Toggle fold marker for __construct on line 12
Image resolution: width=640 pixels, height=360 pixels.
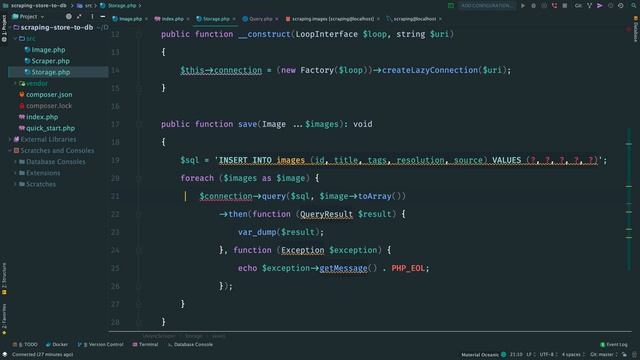[139, 34]
